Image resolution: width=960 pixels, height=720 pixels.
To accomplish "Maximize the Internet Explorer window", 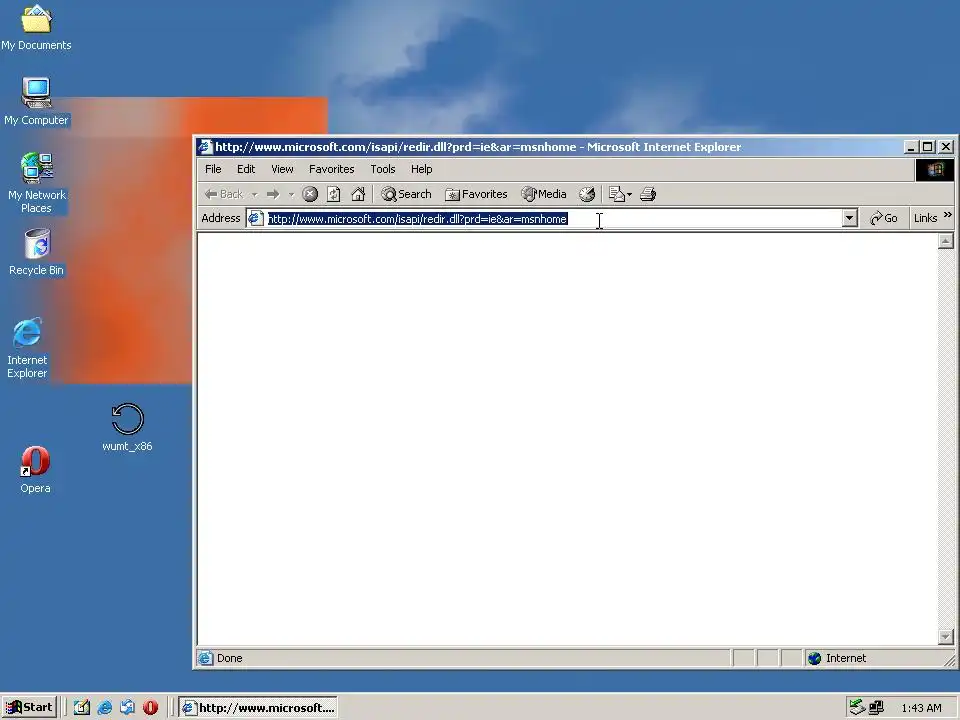I will pos(928,147).
